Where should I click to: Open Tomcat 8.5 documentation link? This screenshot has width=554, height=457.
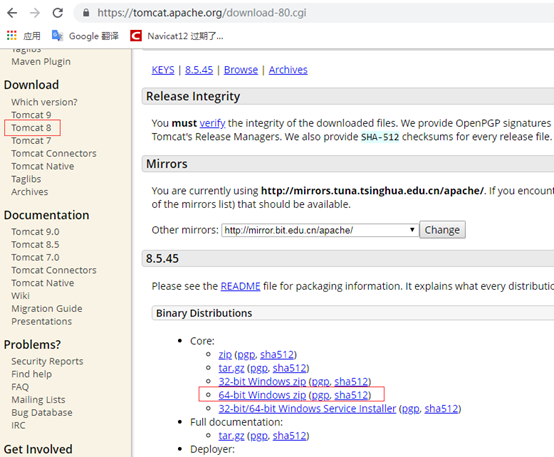click(x=35, y=245)
